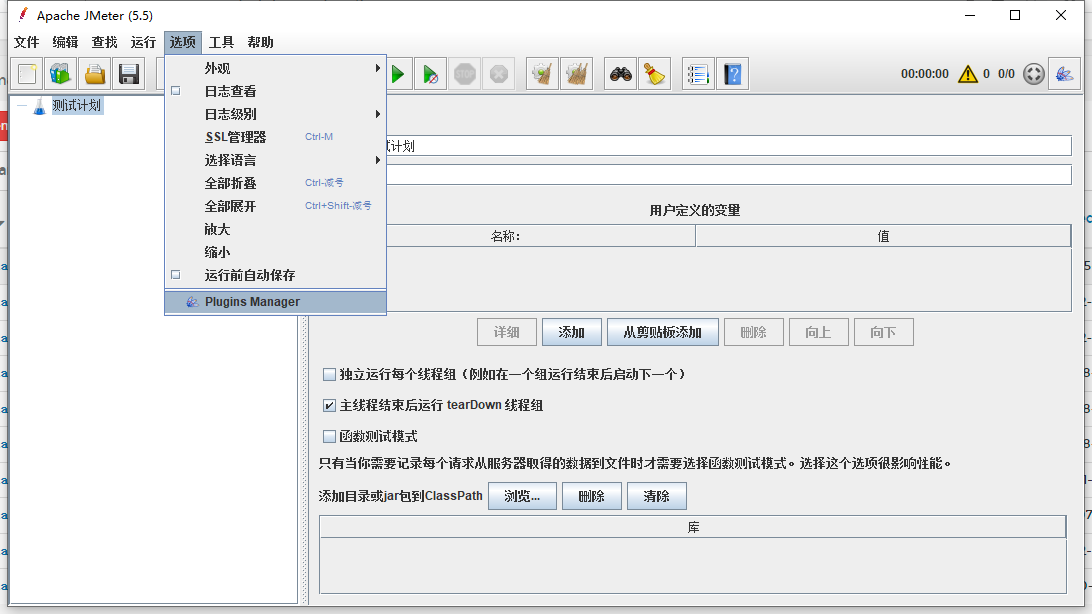Select the 测试计划 flask tree node
The width and height of the screenshot is (1092, 614).
tap(77, 106)
